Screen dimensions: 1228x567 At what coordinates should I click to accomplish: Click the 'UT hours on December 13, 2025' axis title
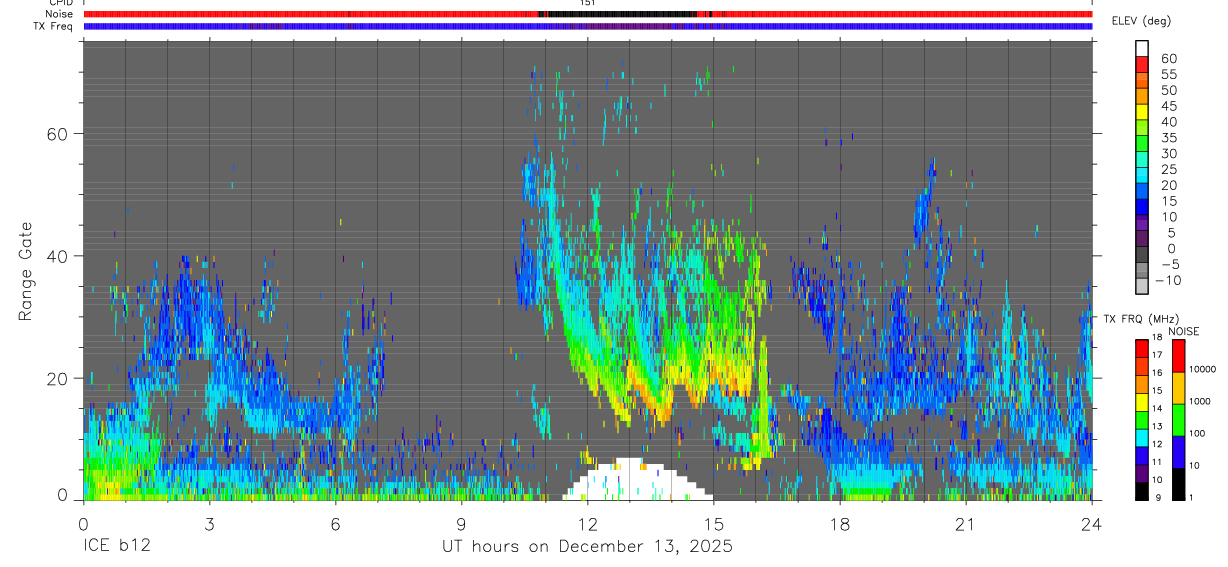point(587,547)
